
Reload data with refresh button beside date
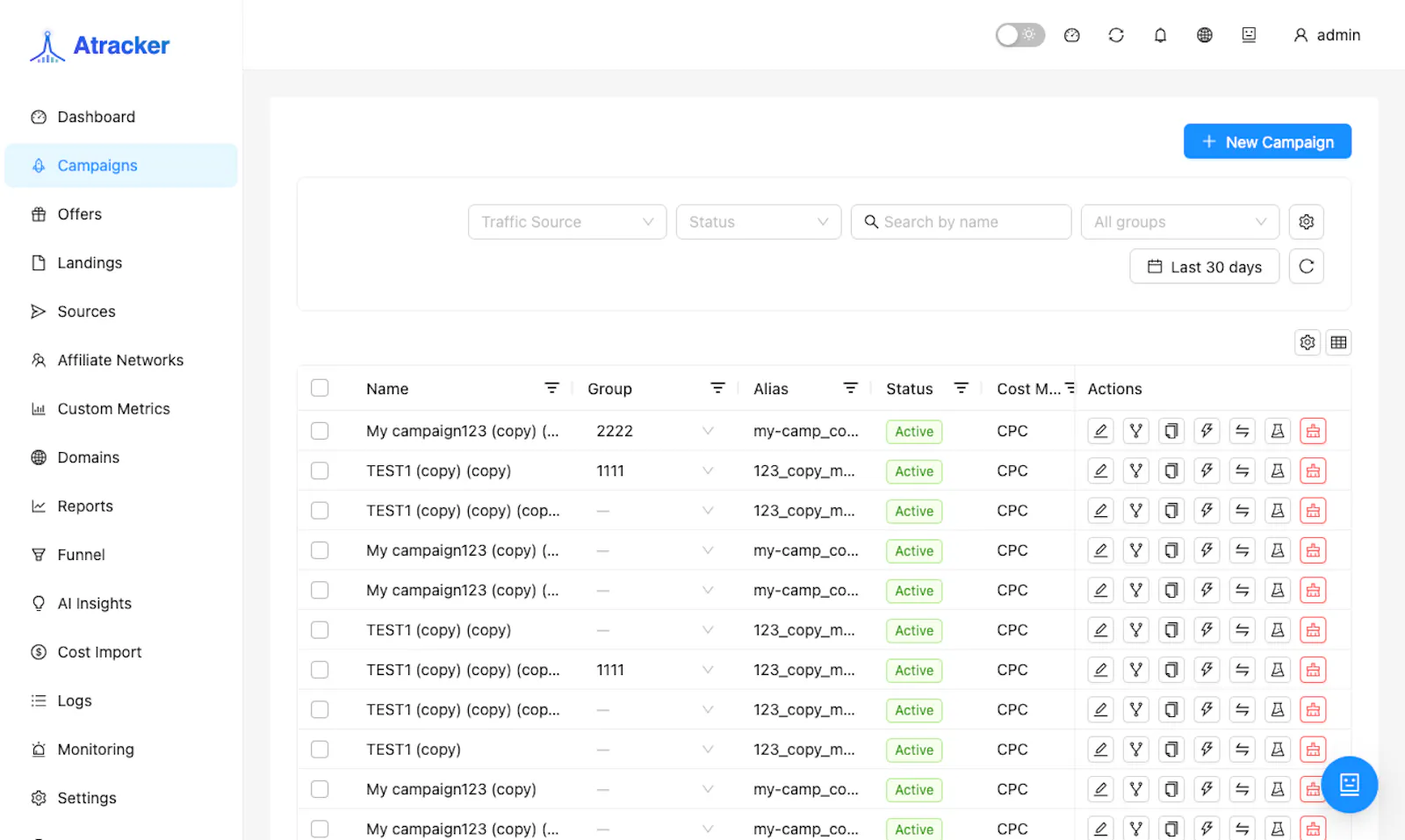click(1307, 267)
